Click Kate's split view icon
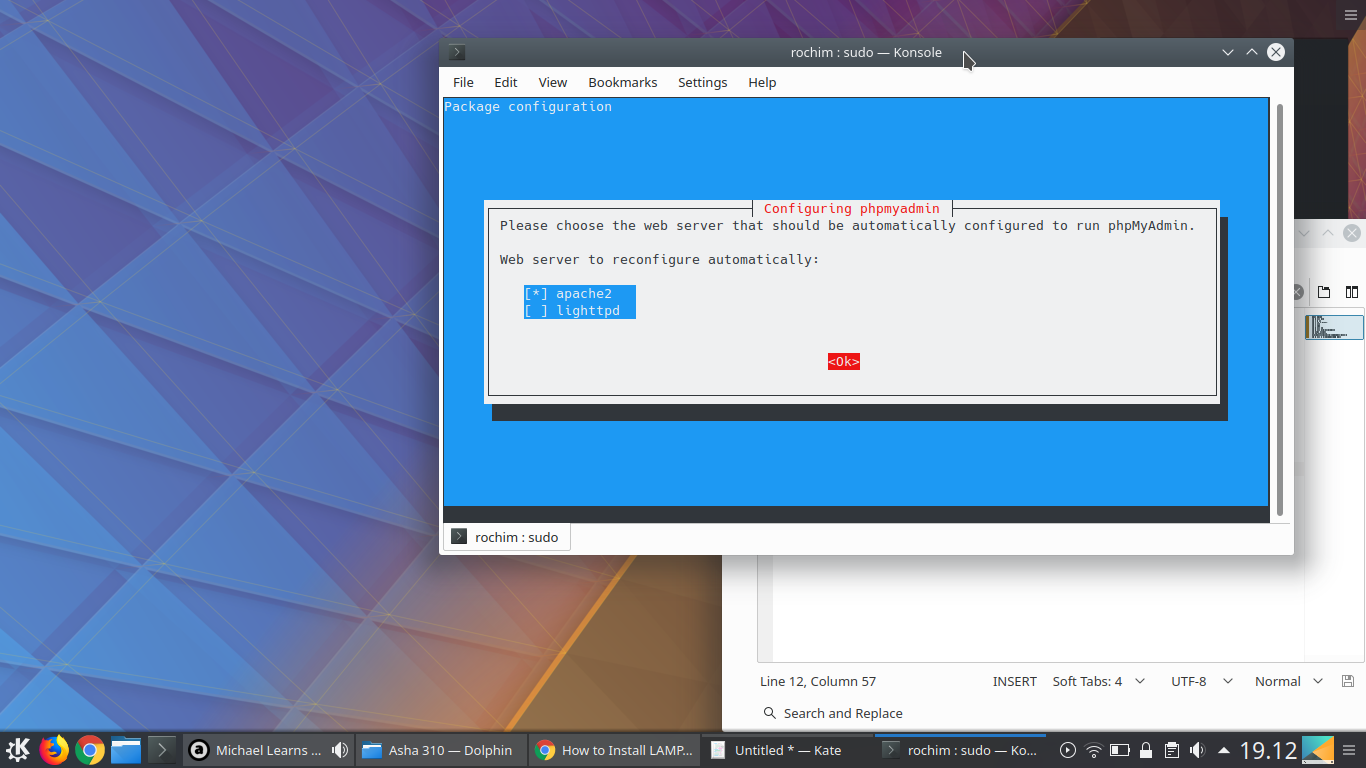The height and width of the screenshot is (768, 1366). pos(1352,292)
